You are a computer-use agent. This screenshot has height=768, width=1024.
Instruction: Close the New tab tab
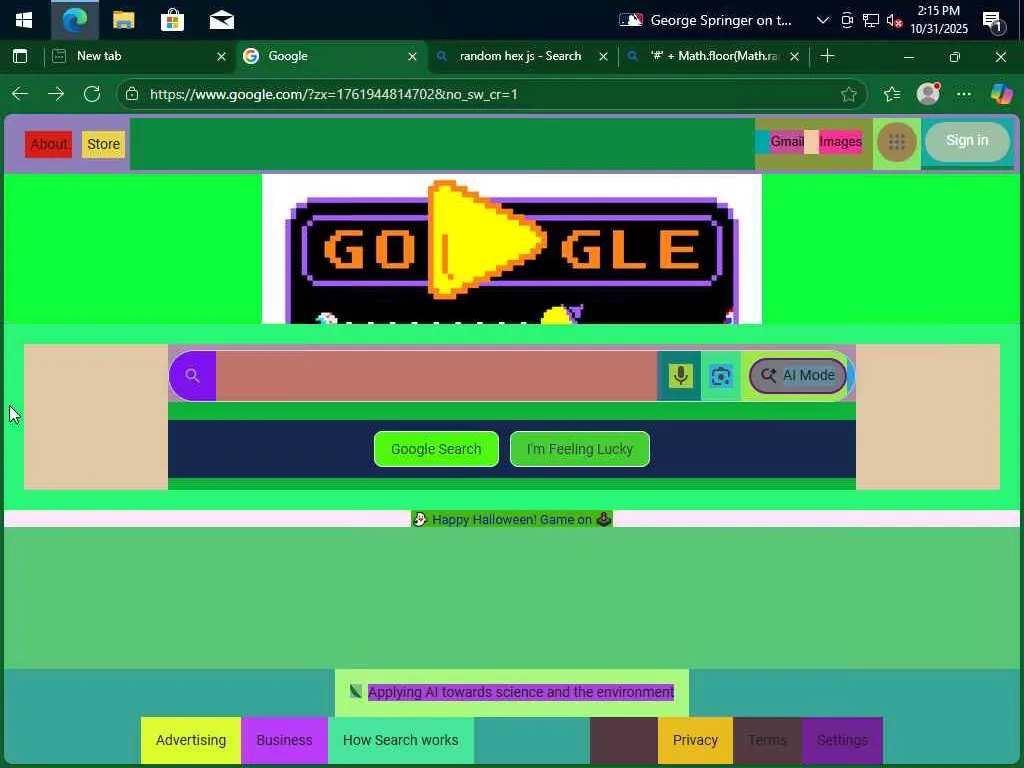[x=221, y=57]
